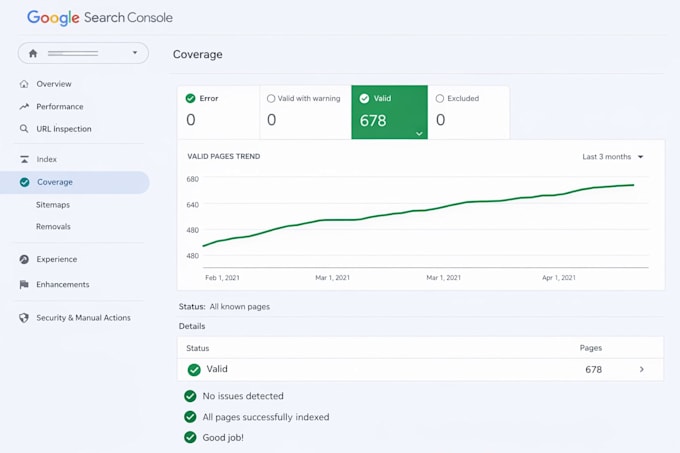
Task: Click the Status column header
Action: [197, 348]
